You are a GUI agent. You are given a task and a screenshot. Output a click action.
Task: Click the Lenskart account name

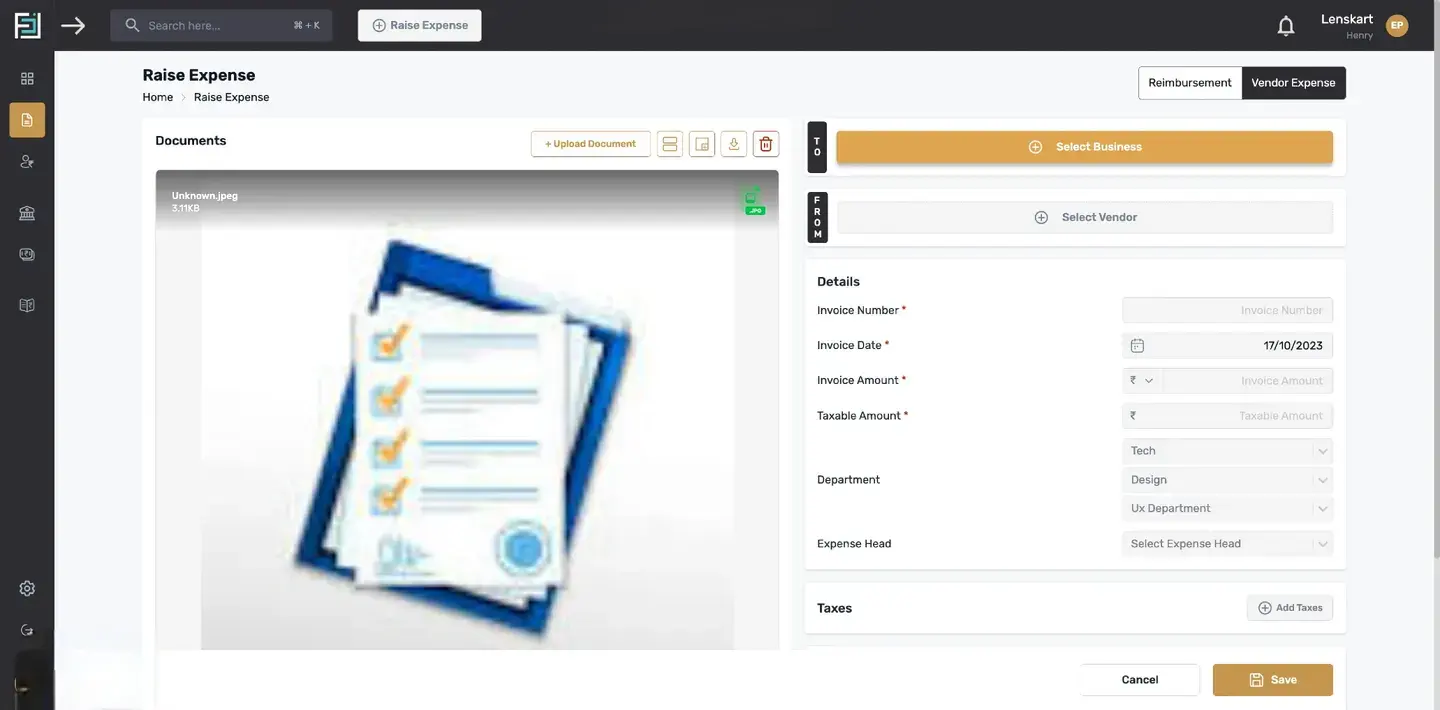(1346, 20)
